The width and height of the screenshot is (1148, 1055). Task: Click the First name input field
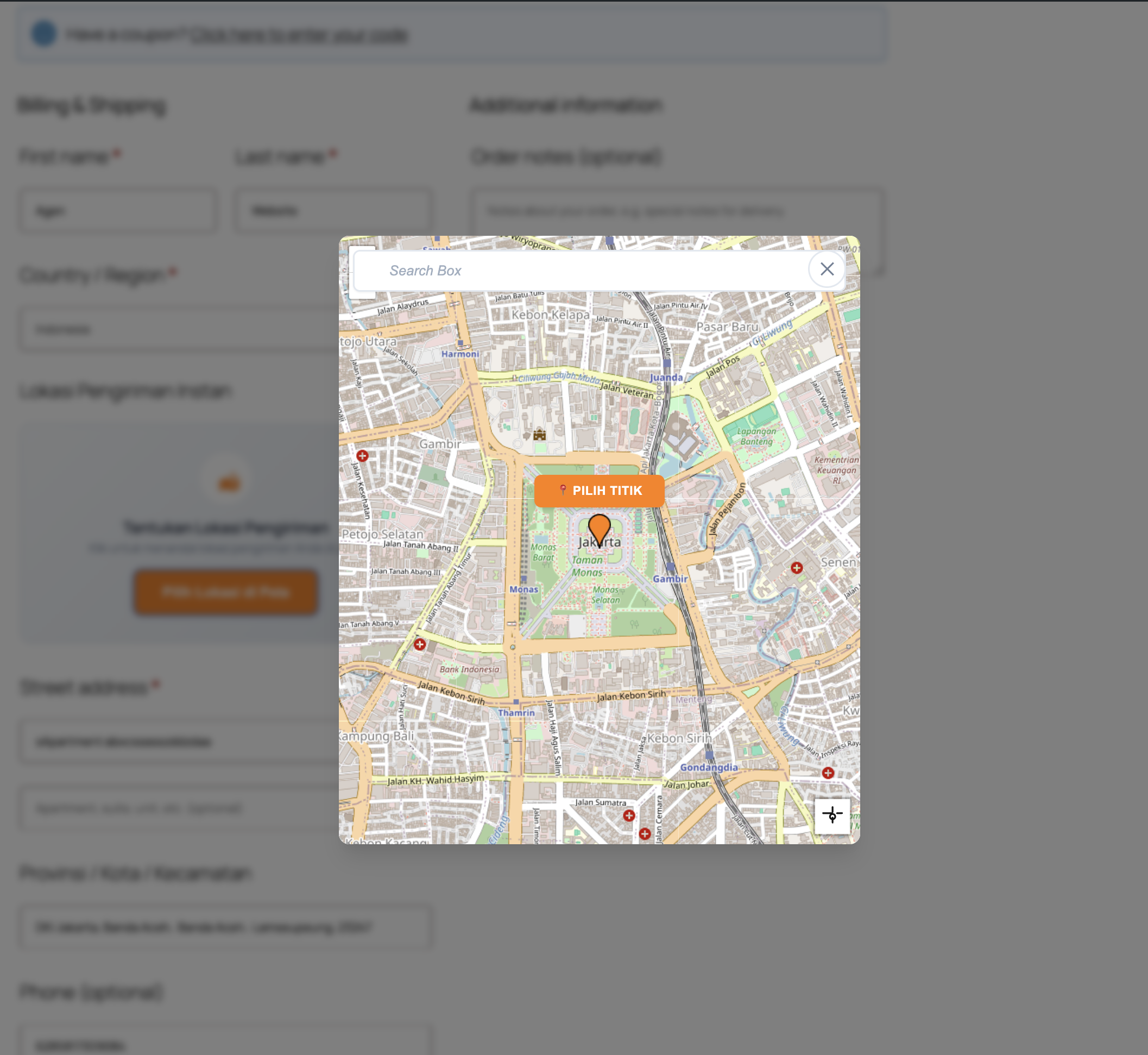[118, 211]
